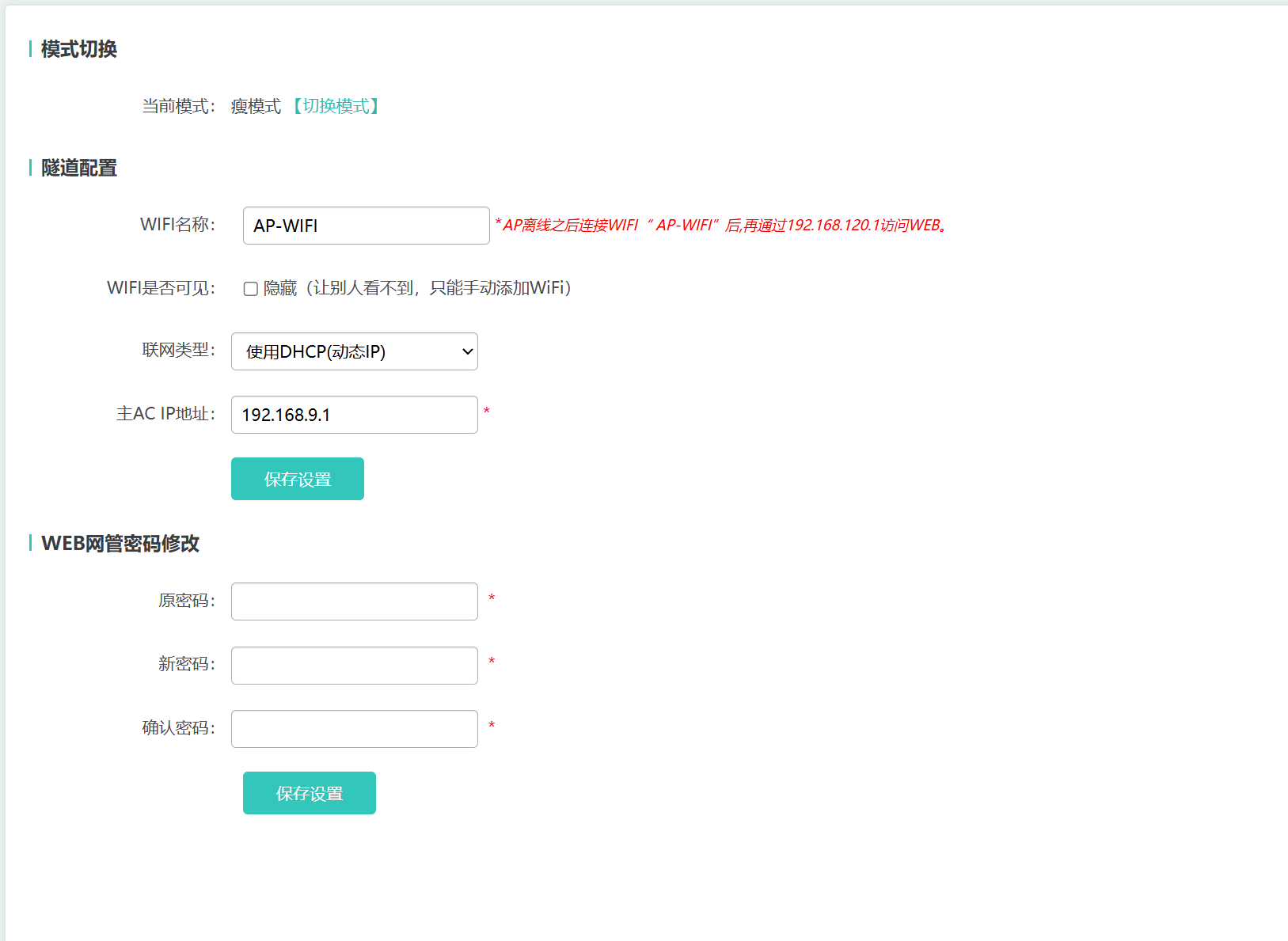The width and height of the screenshot is (1288, 941).
Task: Click the 隧道配置 section heading
Action: (x=78, y=168)
